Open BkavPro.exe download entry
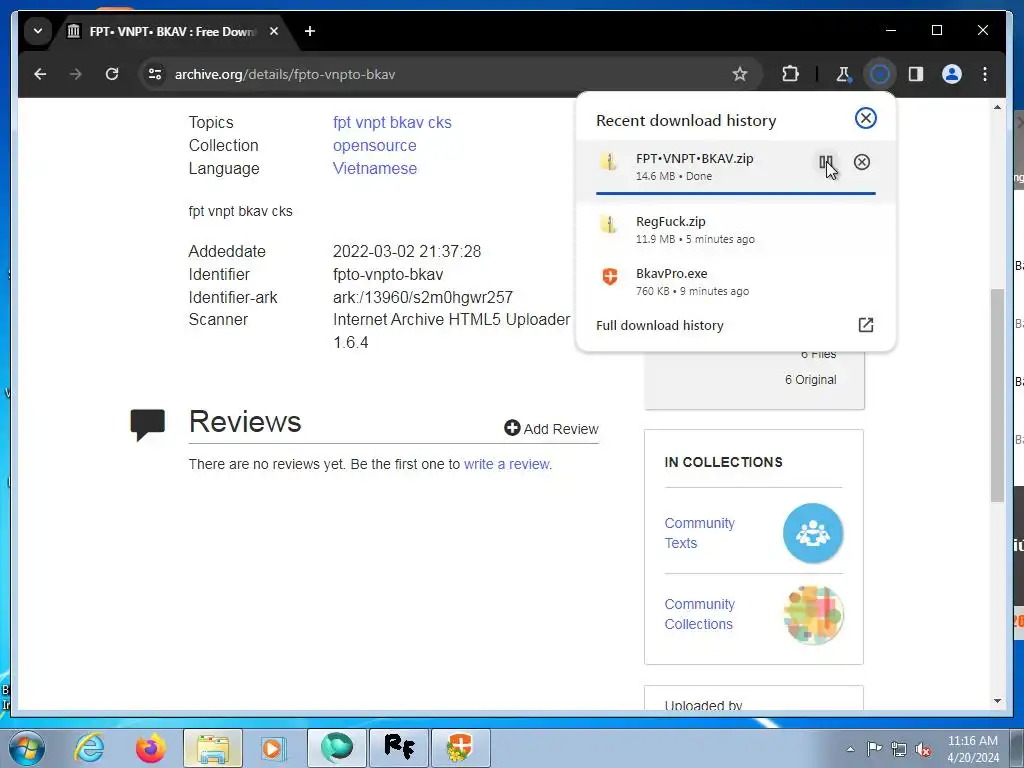This screenshot has width=1024, height=768. coord(735,281)
